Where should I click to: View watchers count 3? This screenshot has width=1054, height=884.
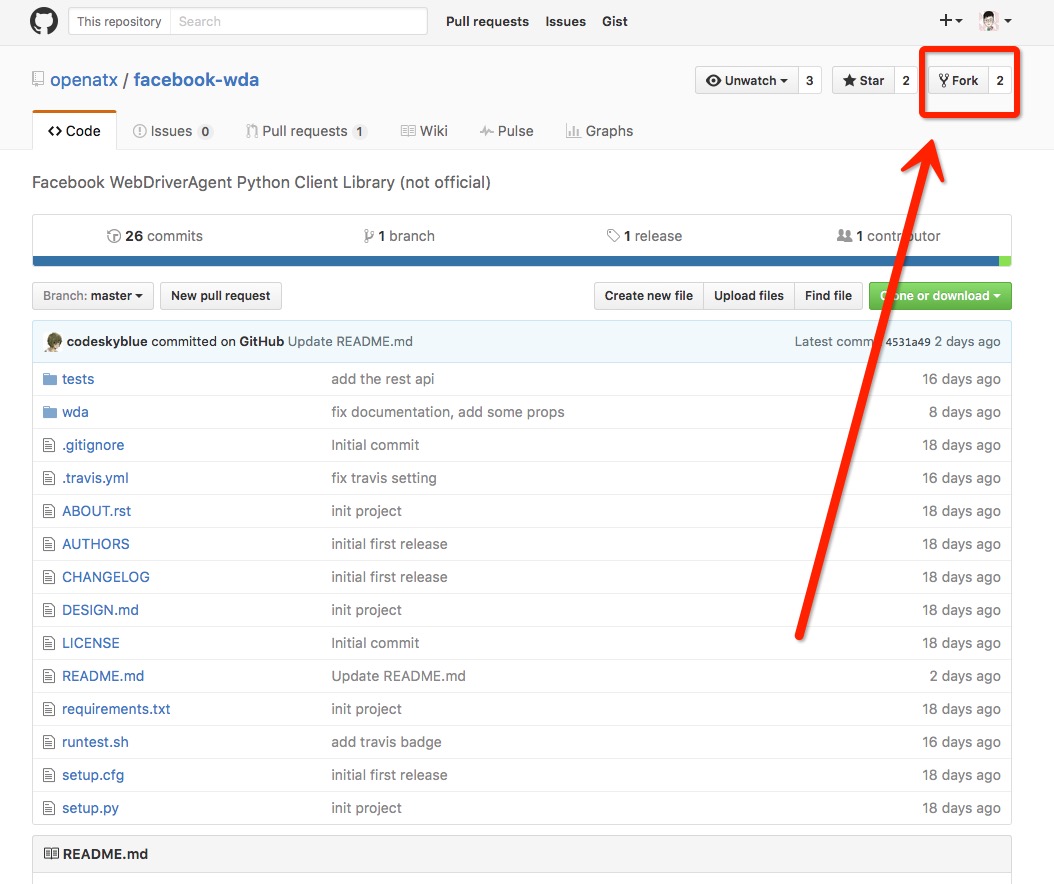(x=809, y=81)
